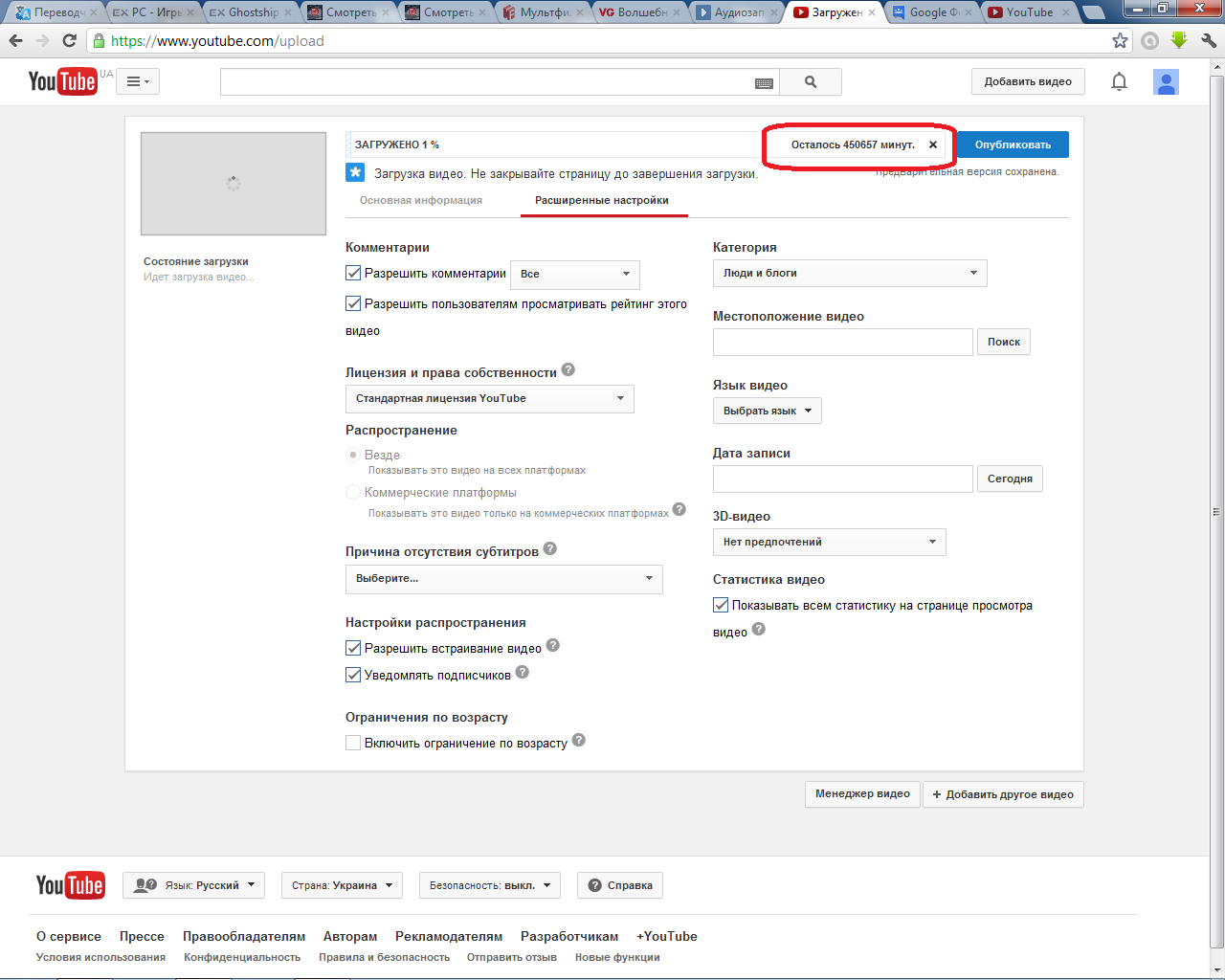
Task: Click 'Менеджер видео' button
Action: pyautogui.click(x=862, y=793)
